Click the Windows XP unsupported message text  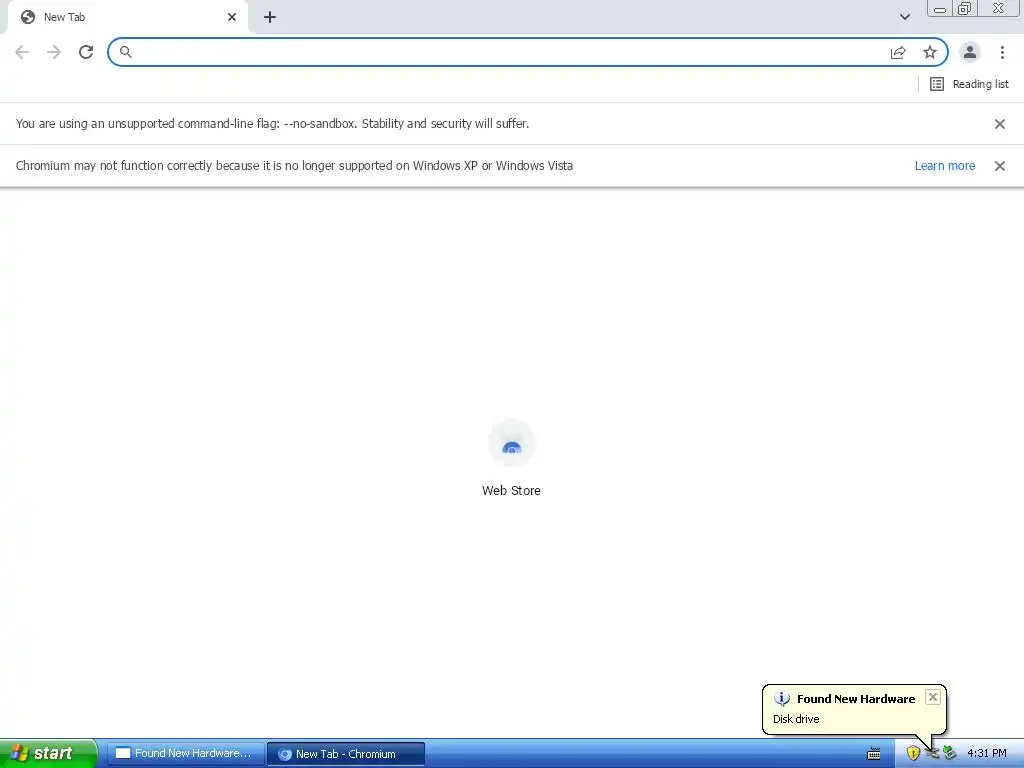[x=294, y=165]
